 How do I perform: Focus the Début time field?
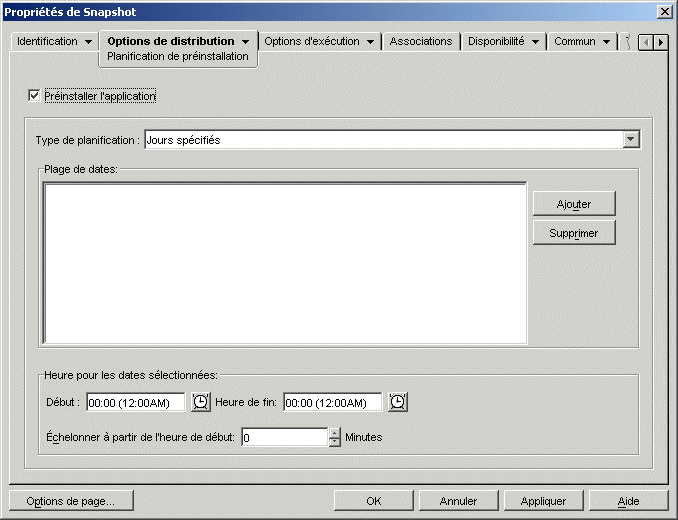coord(135,402)
